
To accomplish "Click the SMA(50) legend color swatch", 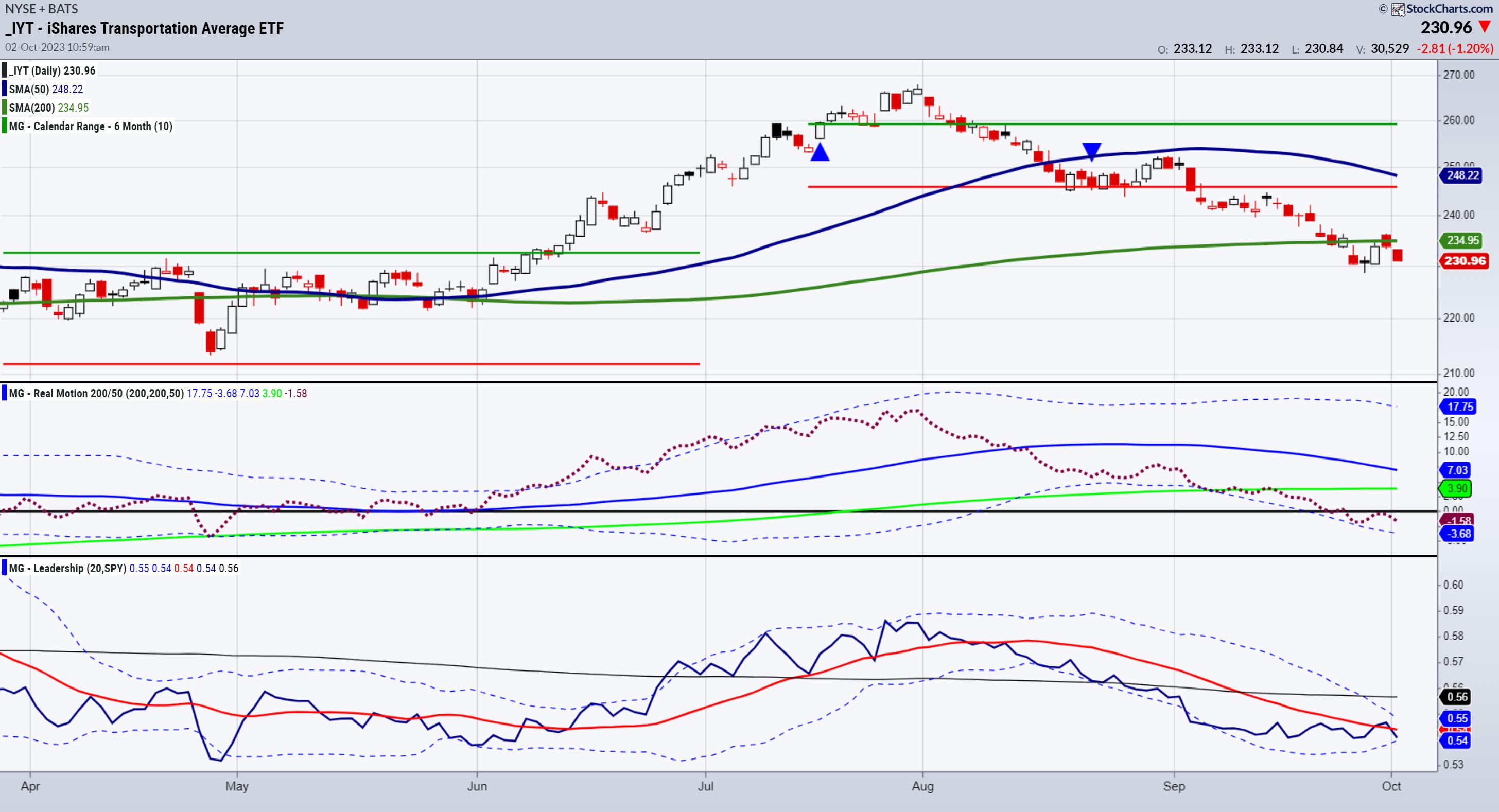I will pos(5,89).
